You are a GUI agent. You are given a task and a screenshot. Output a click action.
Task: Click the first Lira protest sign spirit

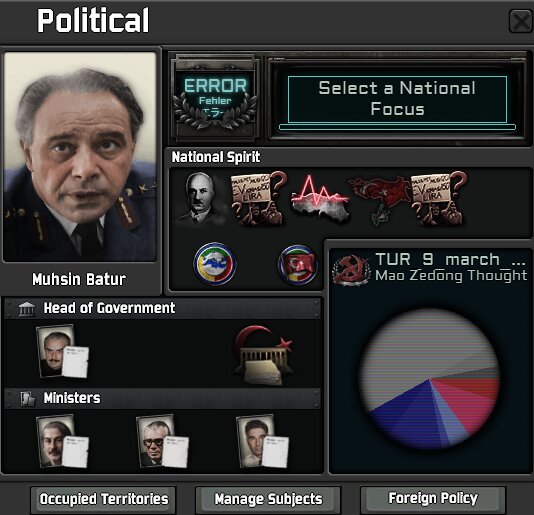coord(259,198)
